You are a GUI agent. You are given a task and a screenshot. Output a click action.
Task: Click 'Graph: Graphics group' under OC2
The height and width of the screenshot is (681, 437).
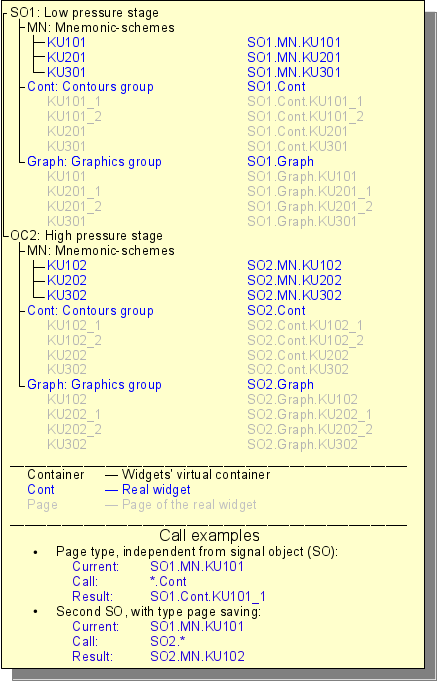tap(94, 384)
